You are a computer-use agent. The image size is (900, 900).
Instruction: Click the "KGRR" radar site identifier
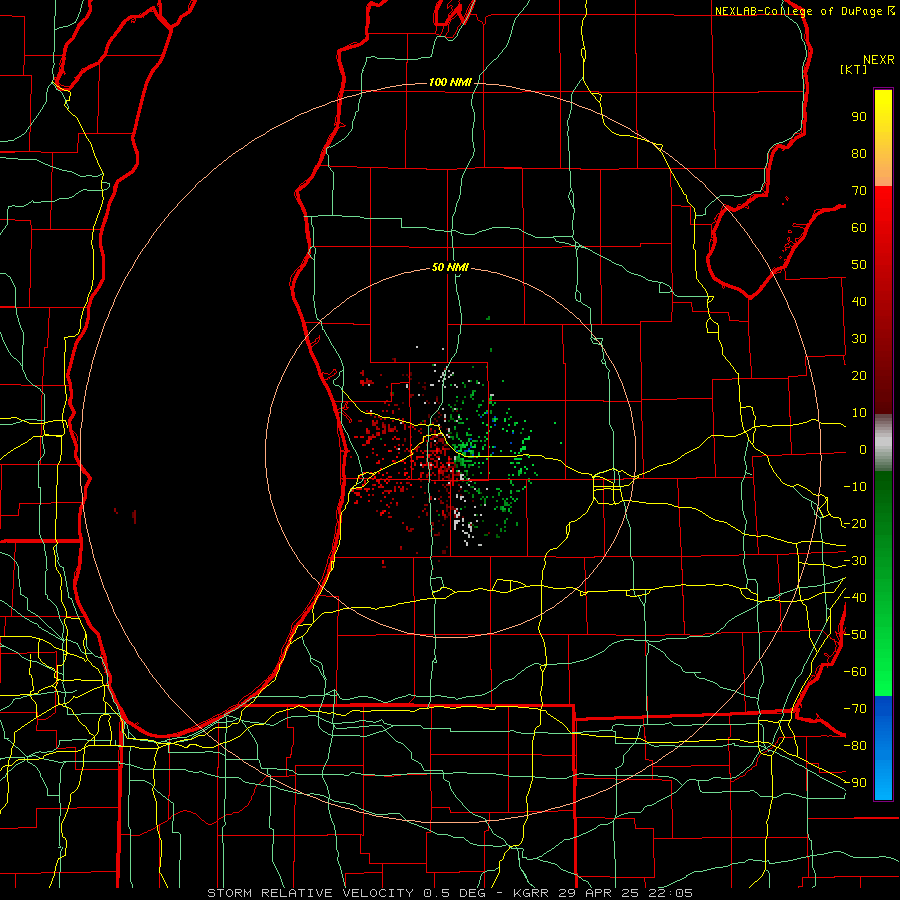coord(530,893)
